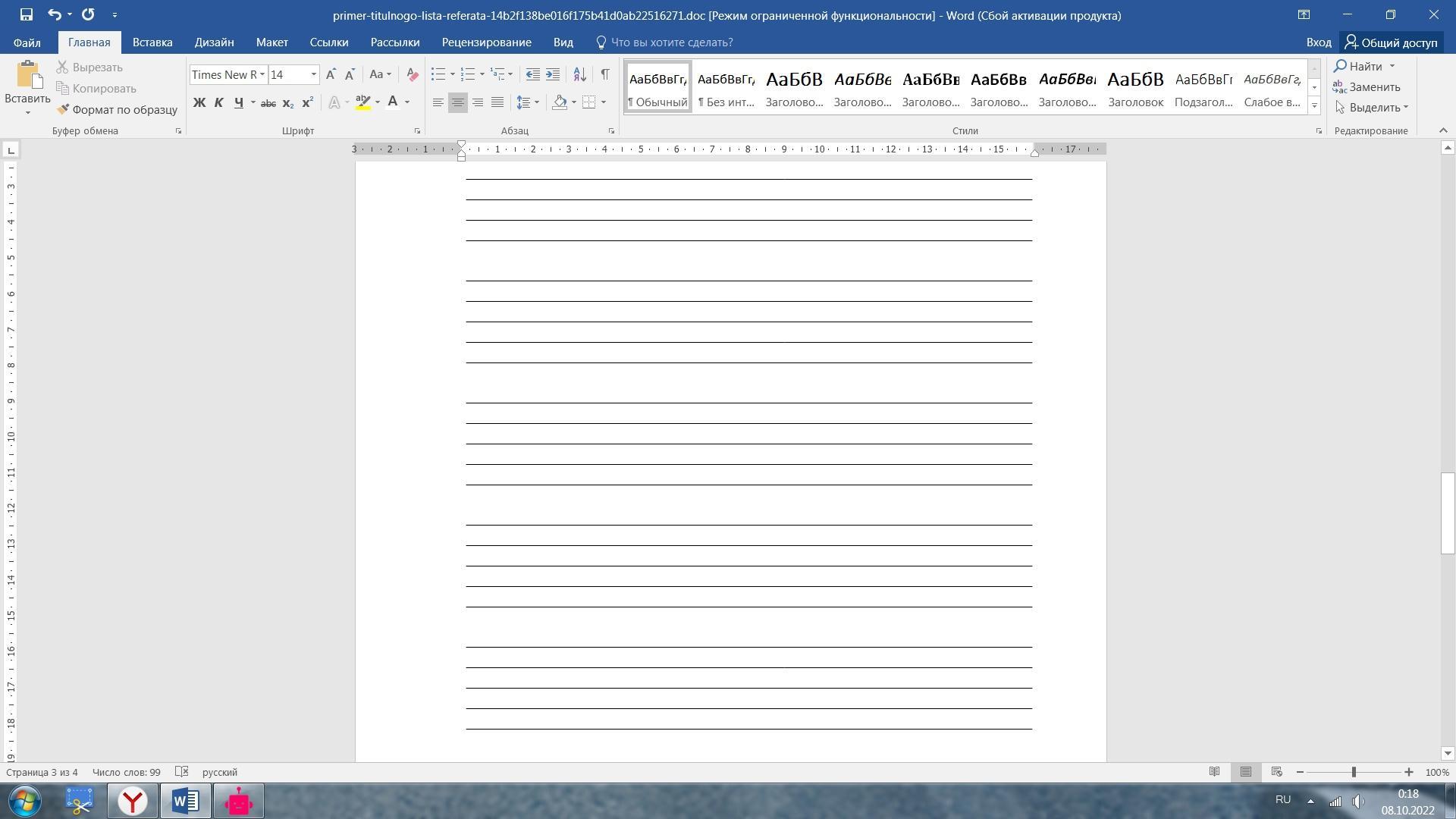Increase paragraph indent
This screenshot has height=819, width=1456.
[553, 74]
